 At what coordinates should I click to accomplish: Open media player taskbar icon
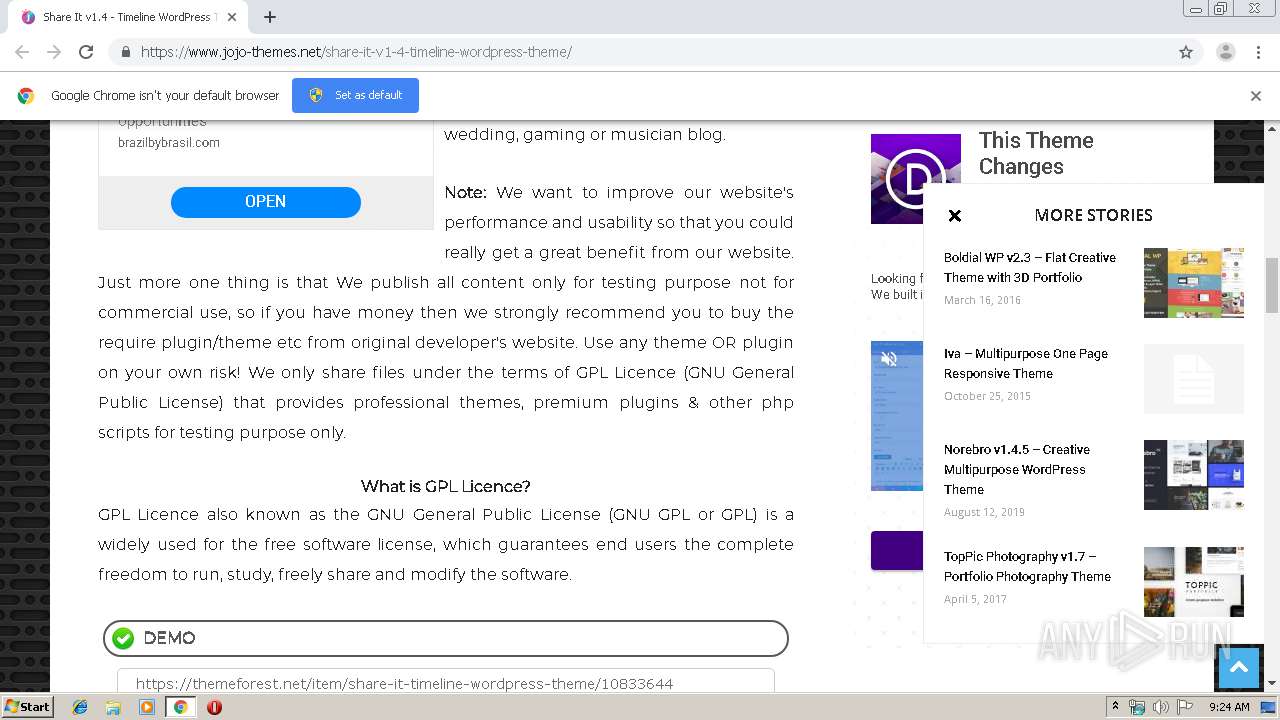click(x=147, y=707)
